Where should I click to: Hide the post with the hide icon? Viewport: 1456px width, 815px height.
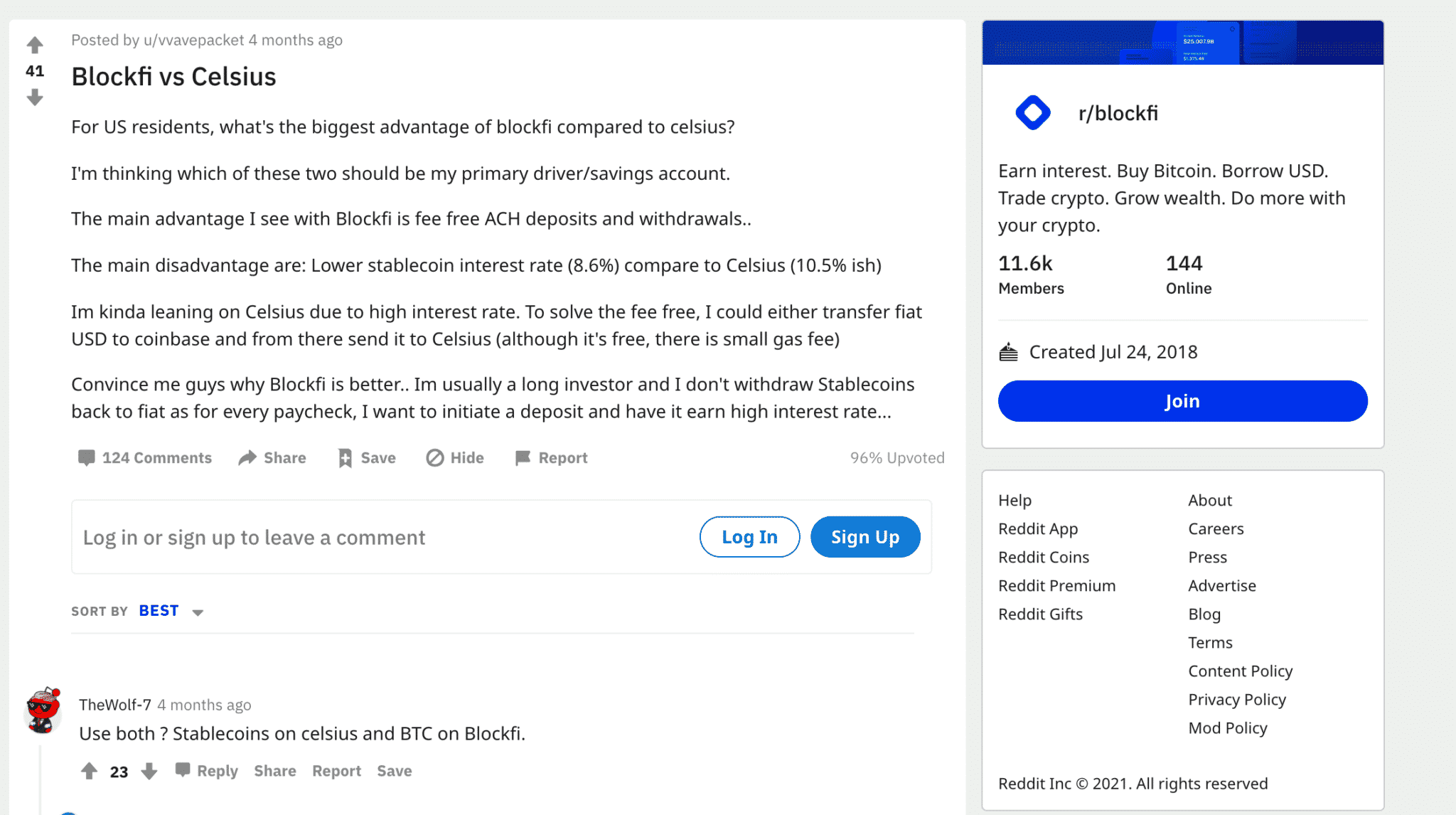click(x=437, y=457)
